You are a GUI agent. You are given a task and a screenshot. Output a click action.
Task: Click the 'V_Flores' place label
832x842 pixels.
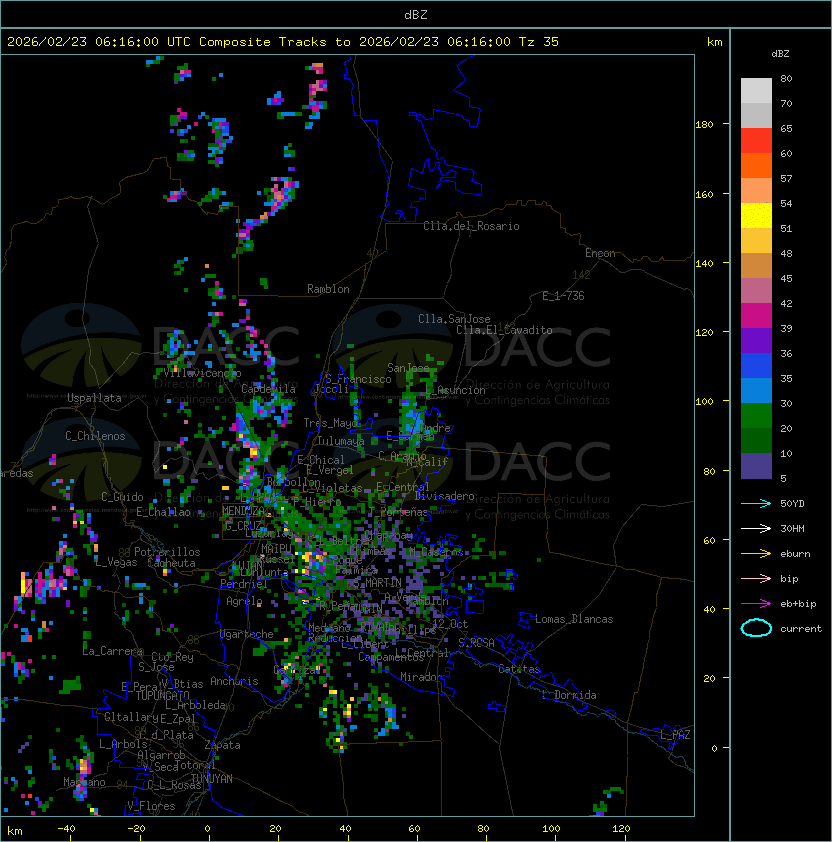point(151,806)
